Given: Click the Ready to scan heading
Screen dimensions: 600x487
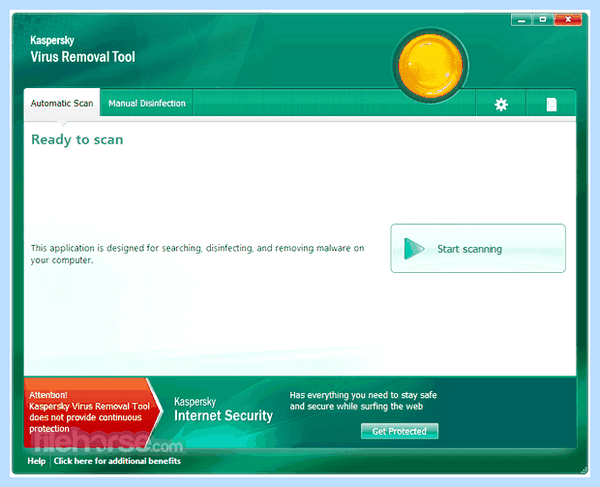Looking at the screenshot, I should (77, 140).
